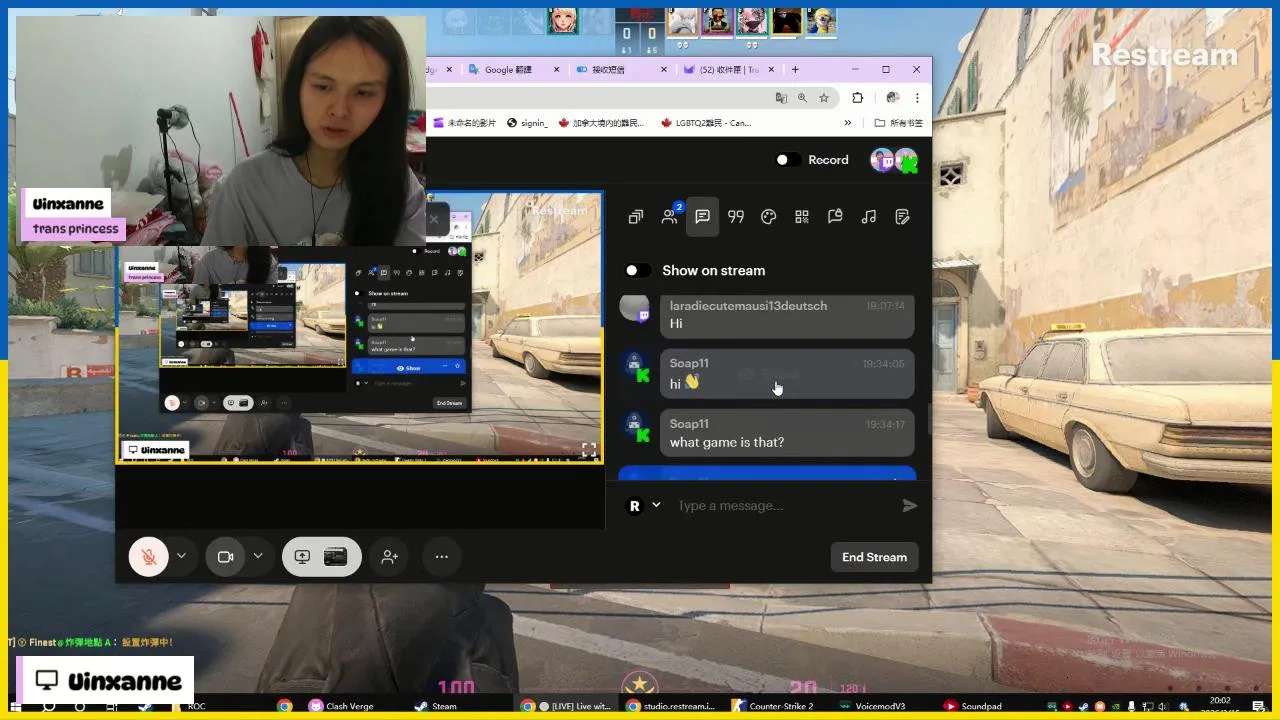
Task: Open the more options ellipsis menu
Action: pyautogui.click(x=442, y=557)
